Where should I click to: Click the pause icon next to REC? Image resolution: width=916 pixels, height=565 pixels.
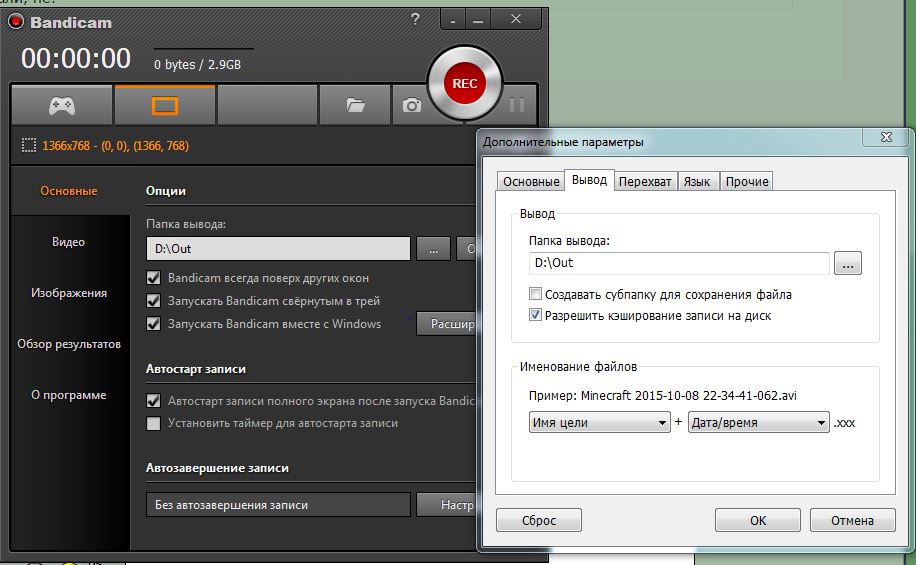[x=516, y=105]
